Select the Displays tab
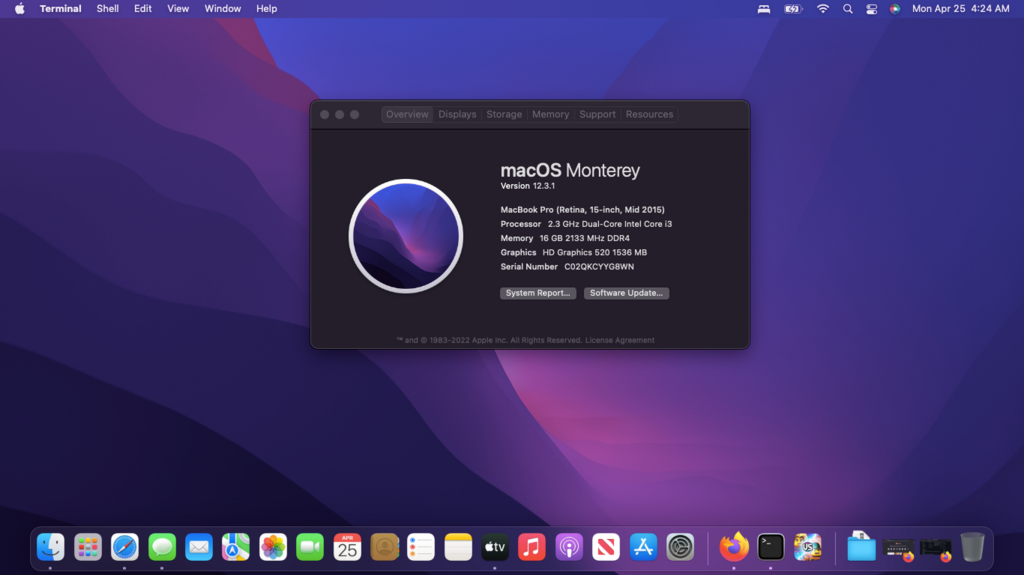Screen dimensions: 1024x575 click(457, 115)
